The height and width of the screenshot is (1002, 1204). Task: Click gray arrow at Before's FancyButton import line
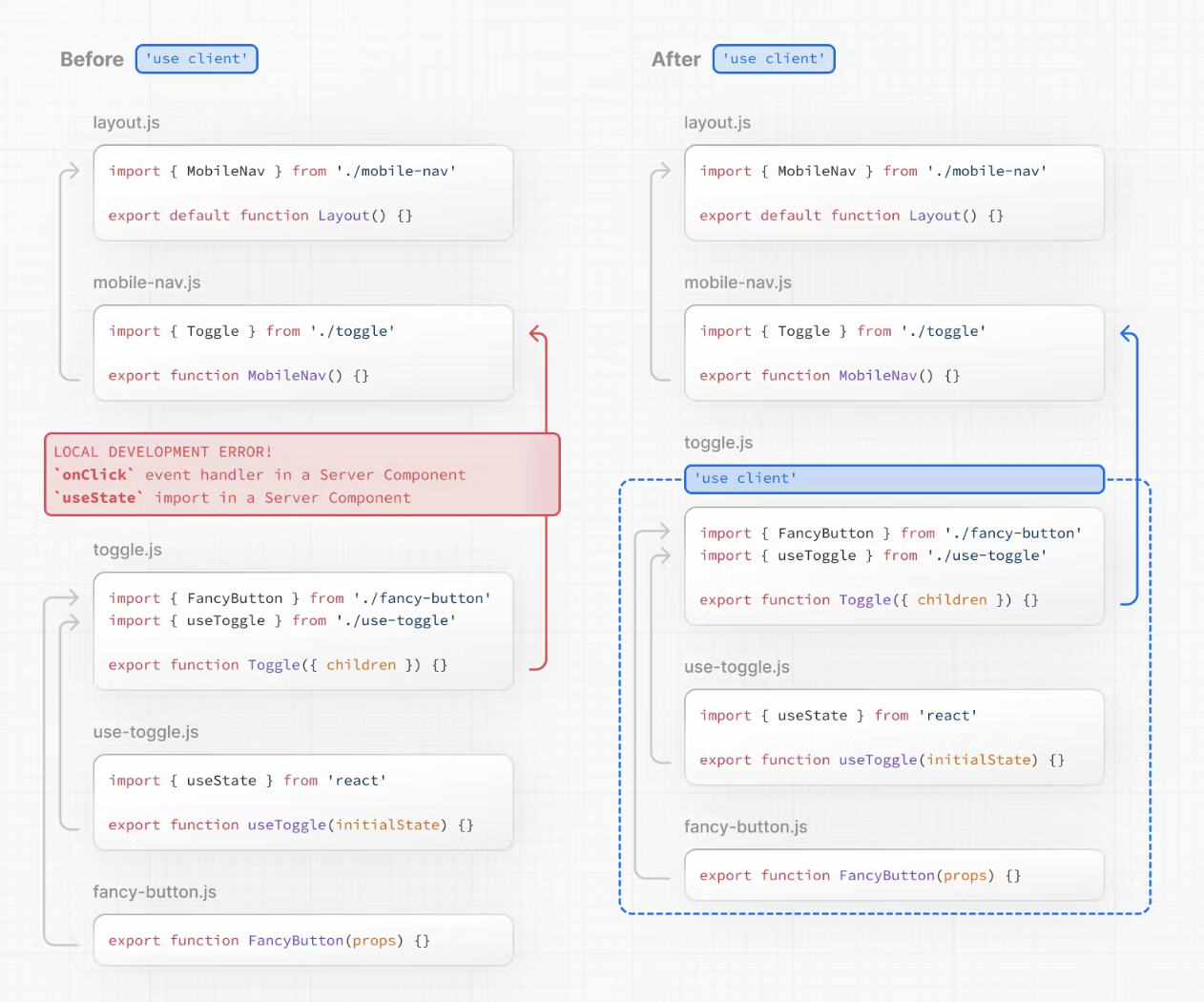click(69, 598)
